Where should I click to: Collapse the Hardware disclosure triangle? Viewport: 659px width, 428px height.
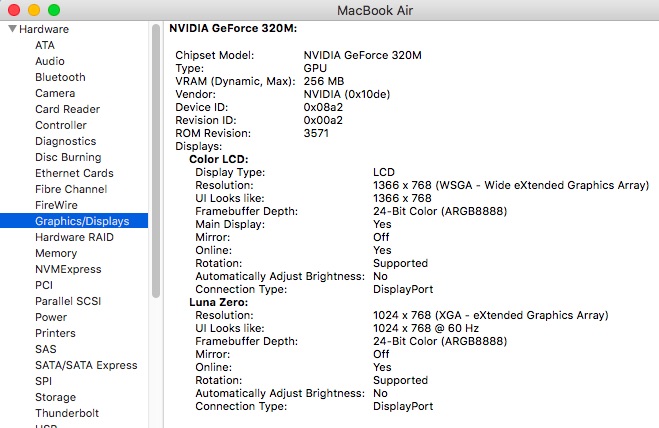[x=13, y=29]
